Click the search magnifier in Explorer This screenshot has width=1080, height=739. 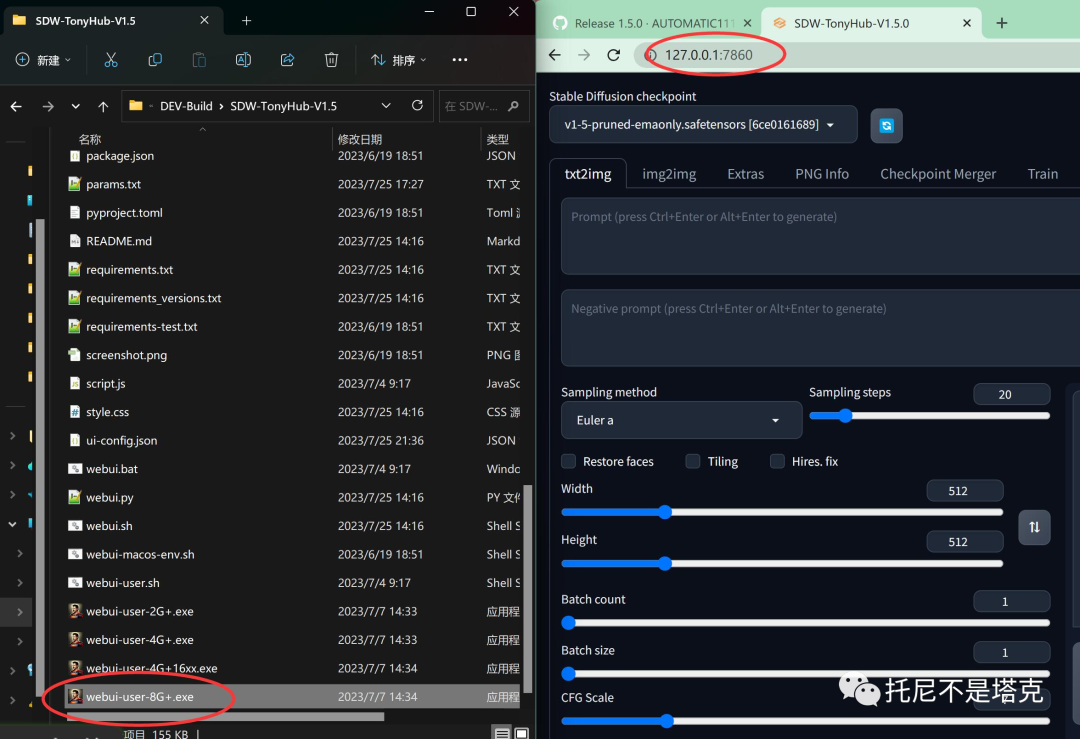[x=513, y=106]
